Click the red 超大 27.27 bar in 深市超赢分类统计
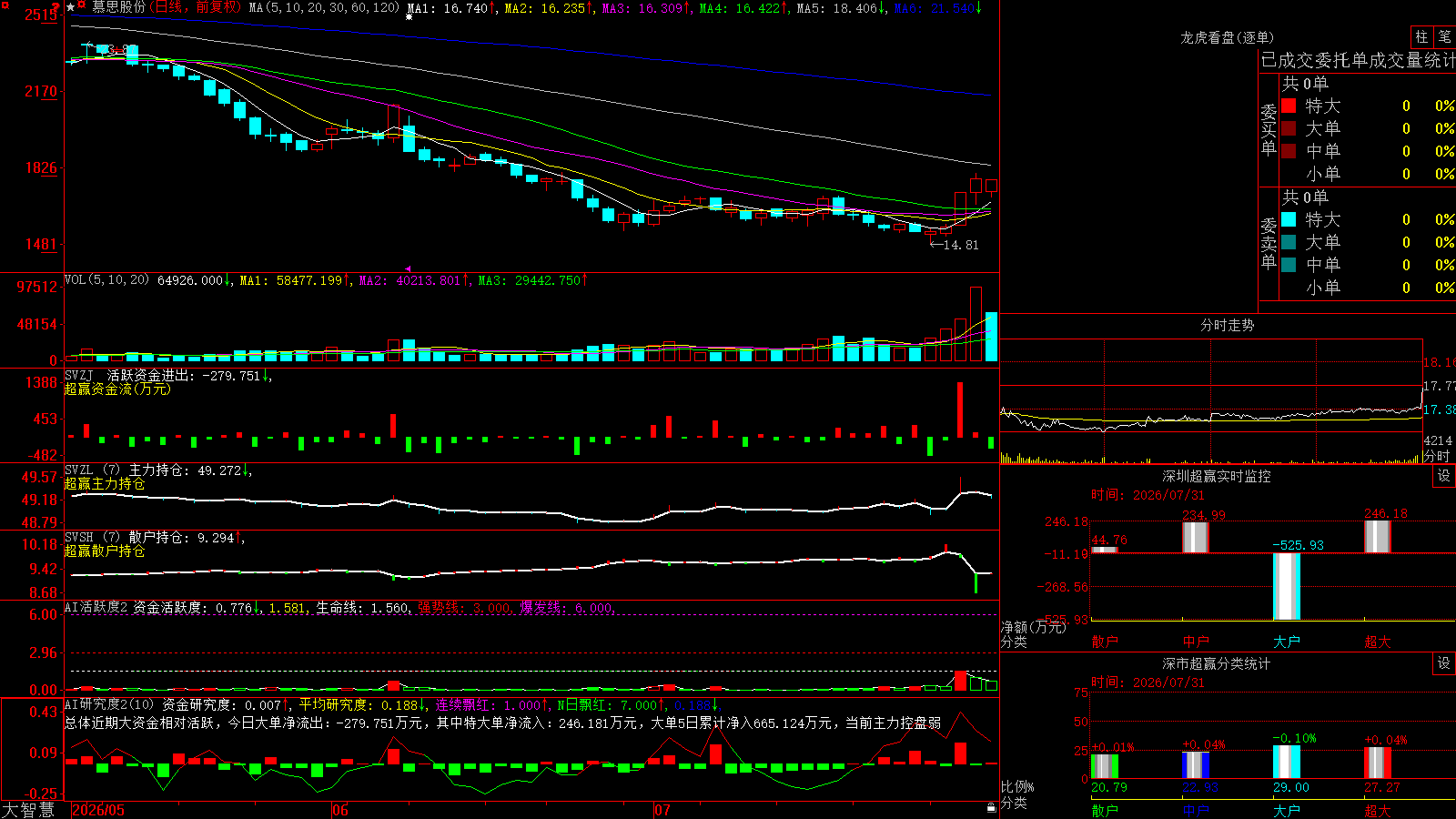The height and width of the screenshot is (819, 1456). click(1378, 763)
